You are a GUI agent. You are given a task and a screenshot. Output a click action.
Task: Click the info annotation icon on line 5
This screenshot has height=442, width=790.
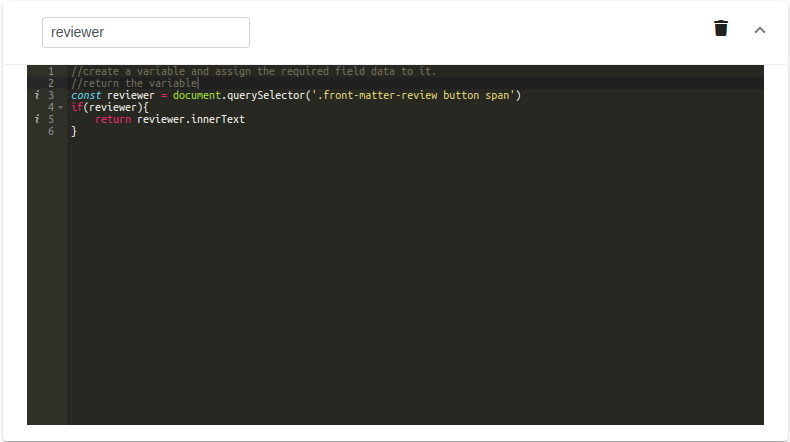pos(37,120)
